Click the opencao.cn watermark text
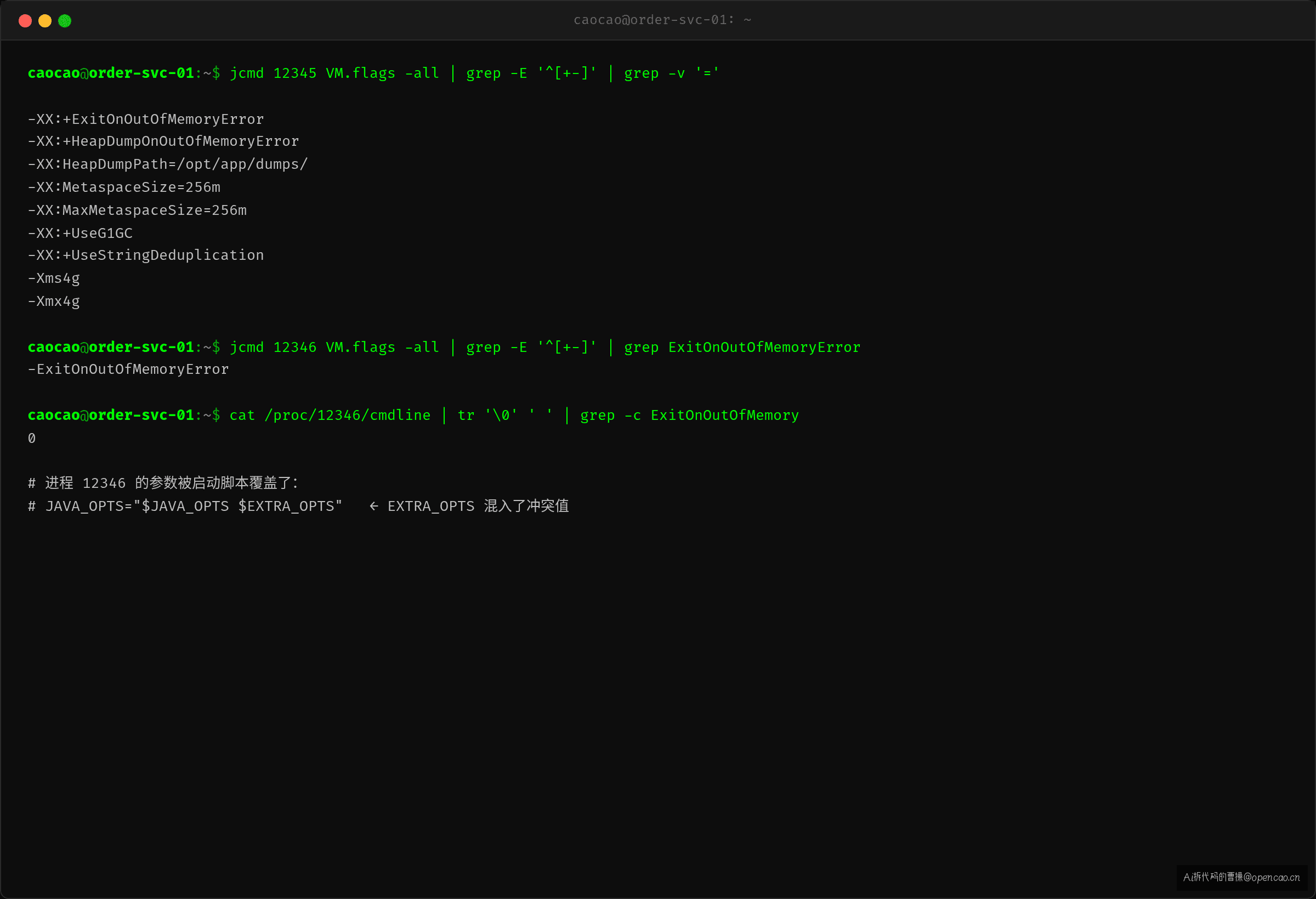 pos(1241,878)
